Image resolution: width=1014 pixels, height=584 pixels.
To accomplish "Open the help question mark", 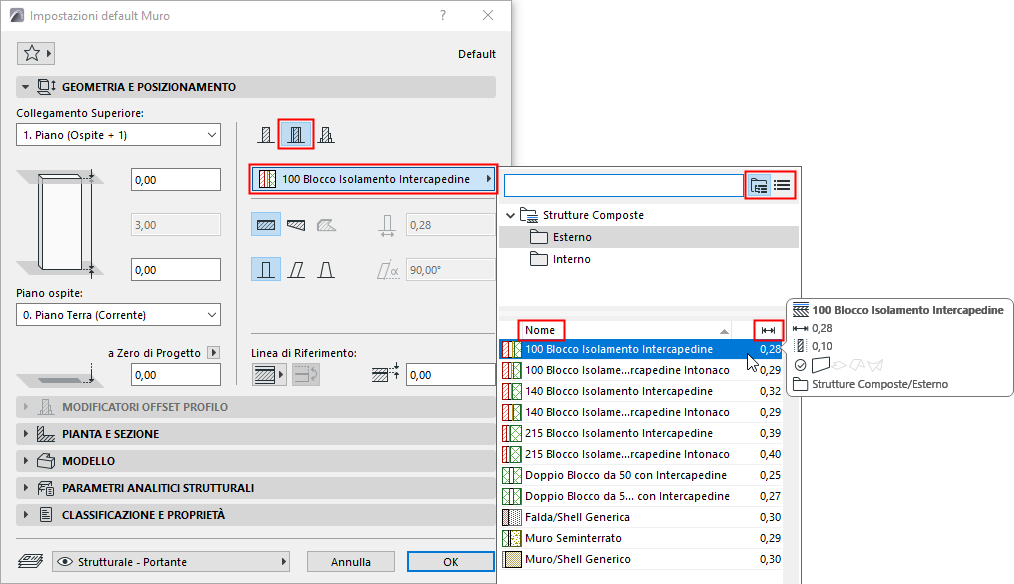I will 443,16.
